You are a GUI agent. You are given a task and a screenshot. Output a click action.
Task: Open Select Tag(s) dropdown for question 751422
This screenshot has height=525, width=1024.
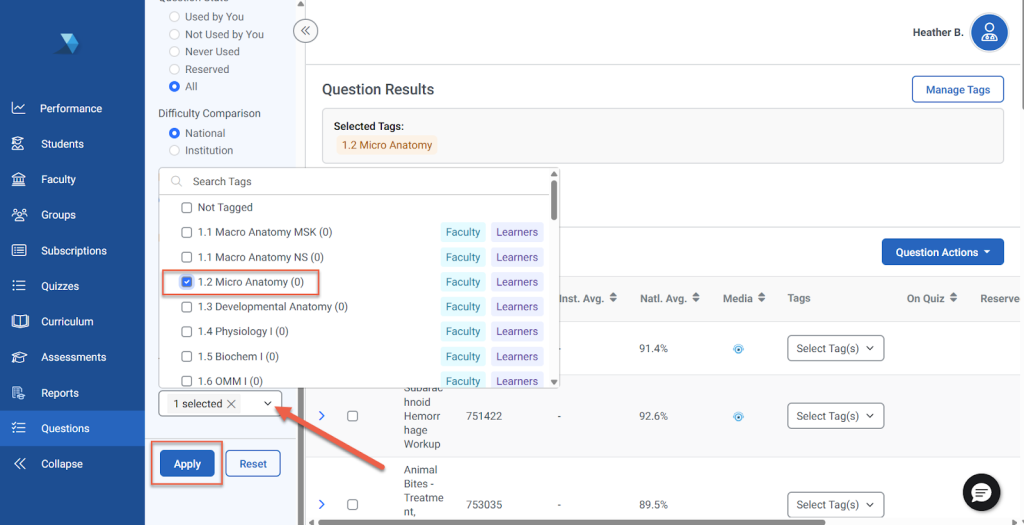coord(835,416)
